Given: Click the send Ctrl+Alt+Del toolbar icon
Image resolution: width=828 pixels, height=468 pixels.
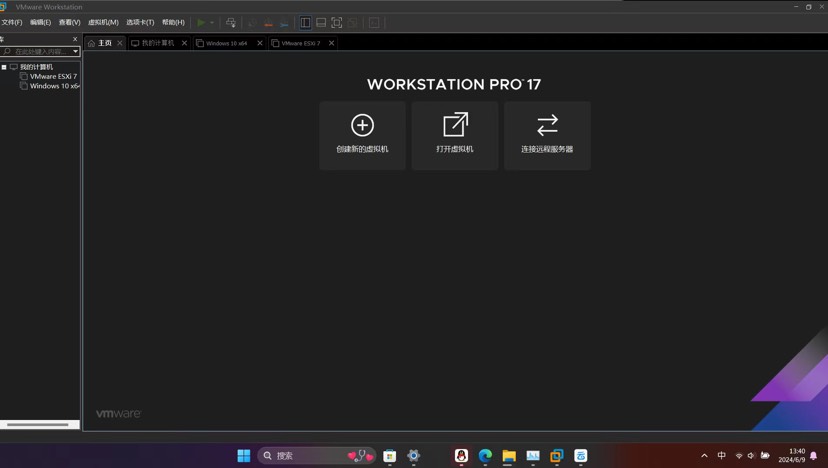Looking at the screenshot, I should pos(231,23).
